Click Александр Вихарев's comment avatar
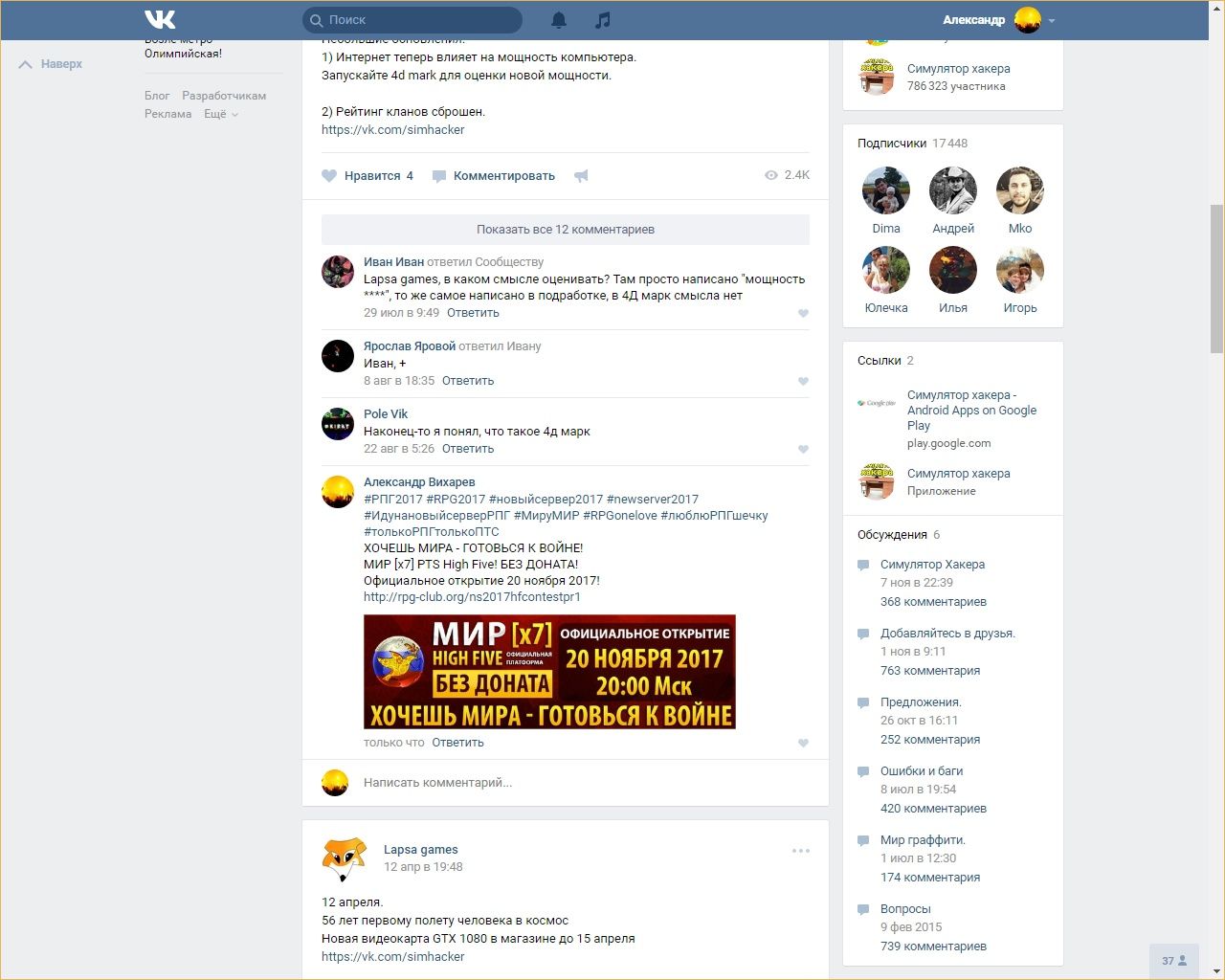 (338, 492)
